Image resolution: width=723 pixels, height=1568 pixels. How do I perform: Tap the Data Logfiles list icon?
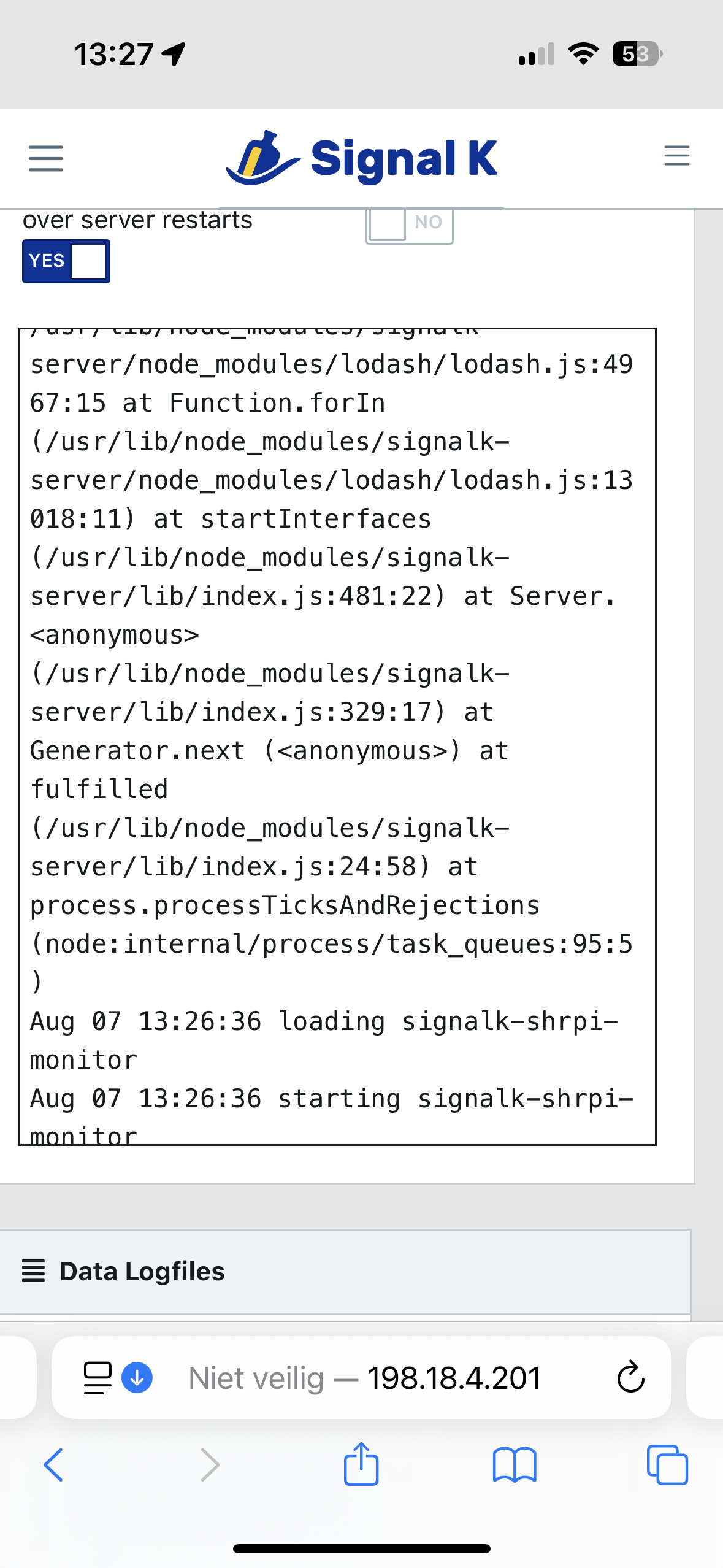coord(34,1272)
